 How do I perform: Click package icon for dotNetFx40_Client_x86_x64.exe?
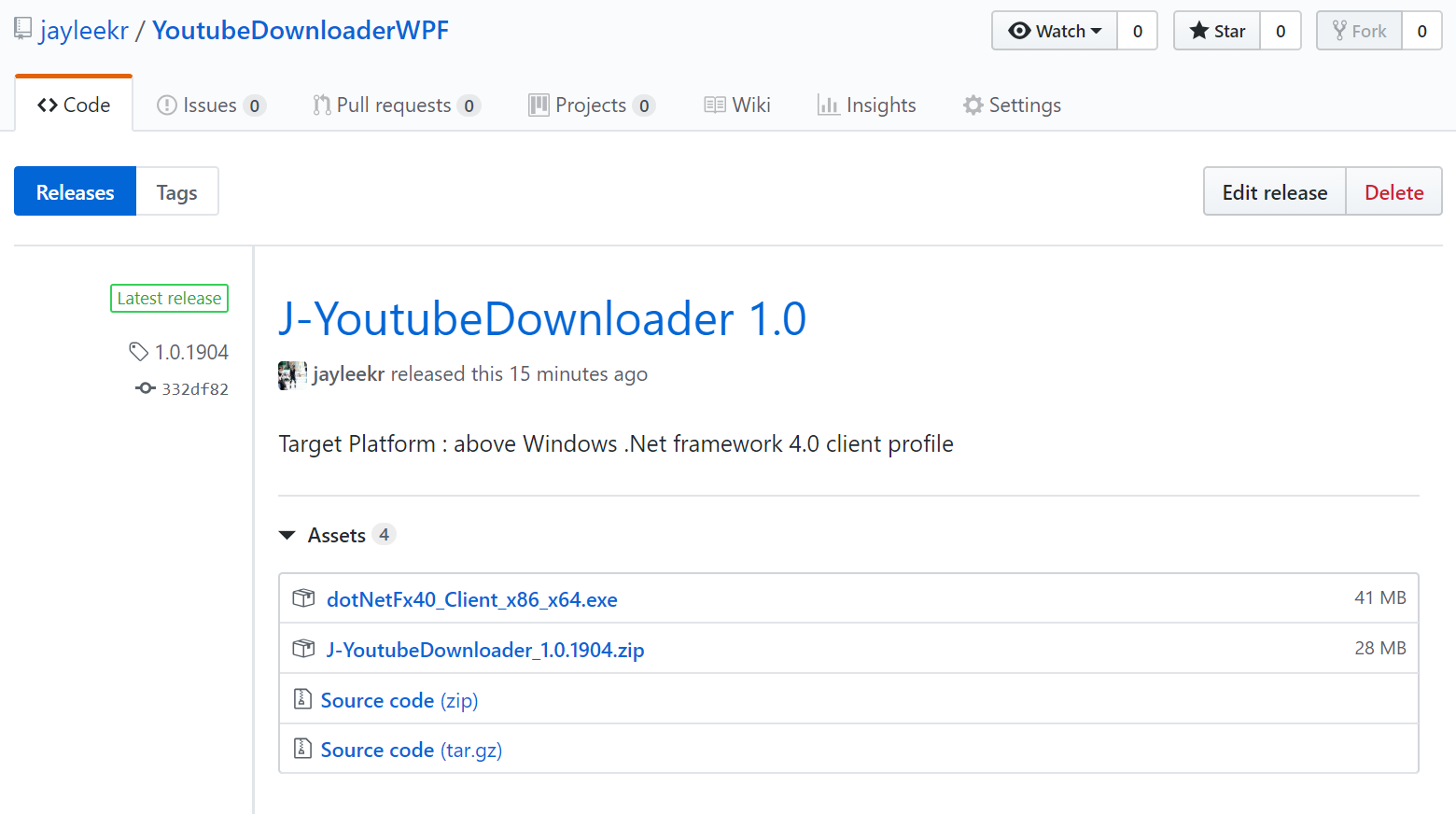[x=303, y=598]
